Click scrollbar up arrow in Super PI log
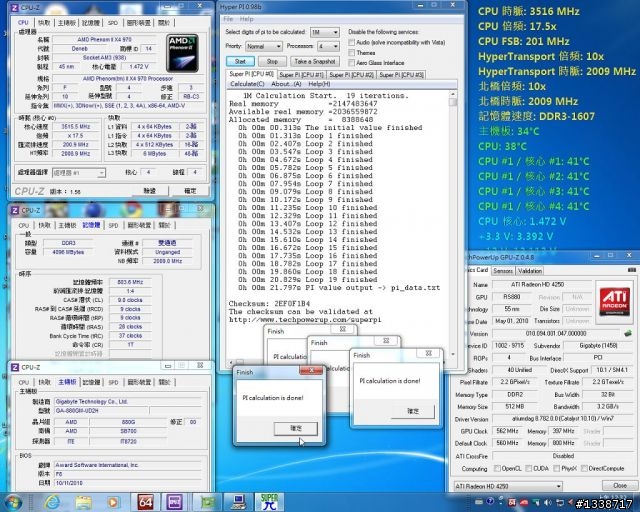 pos(453,94)
